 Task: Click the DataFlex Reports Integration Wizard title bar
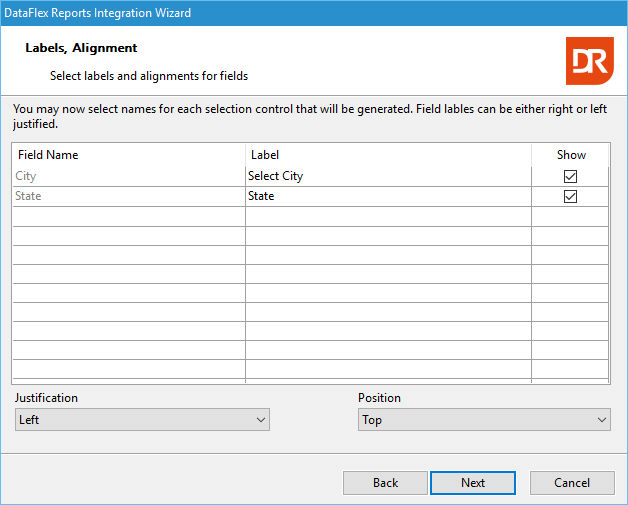pyautogui.click(x=314, y=13)
